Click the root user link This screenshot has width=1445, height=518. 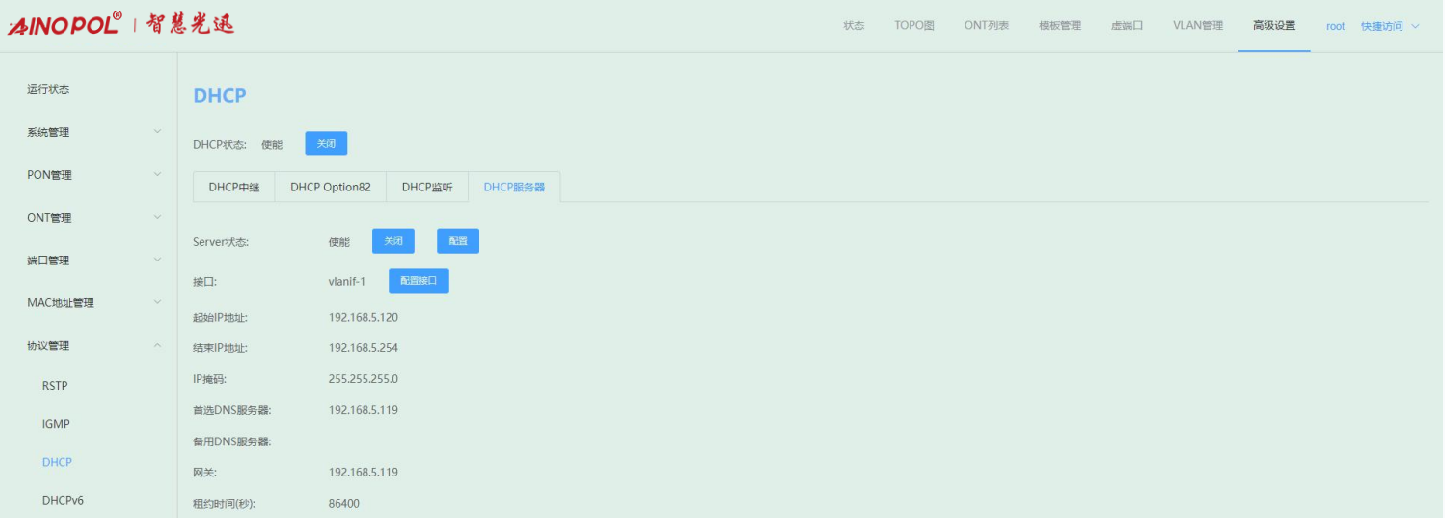pos(1335,26)
